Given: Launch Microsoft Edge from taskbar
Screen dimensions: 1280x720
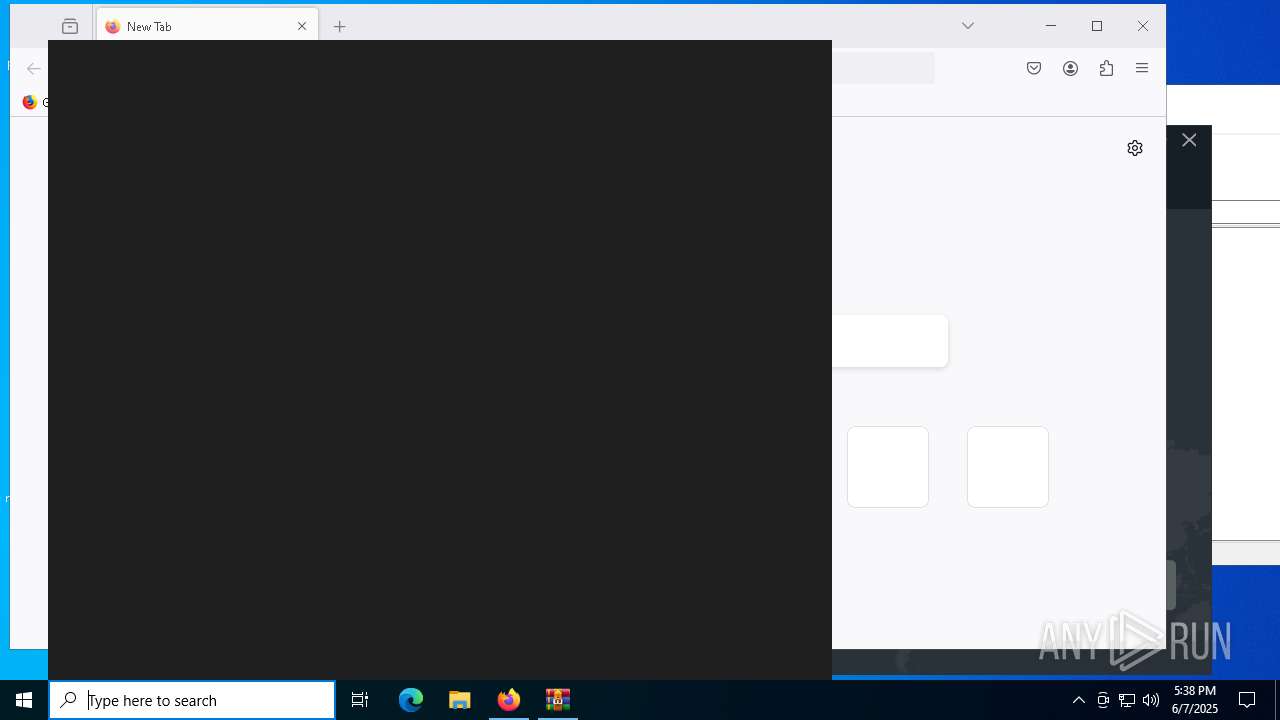Looking at the screenshot, I should [411, 700].
